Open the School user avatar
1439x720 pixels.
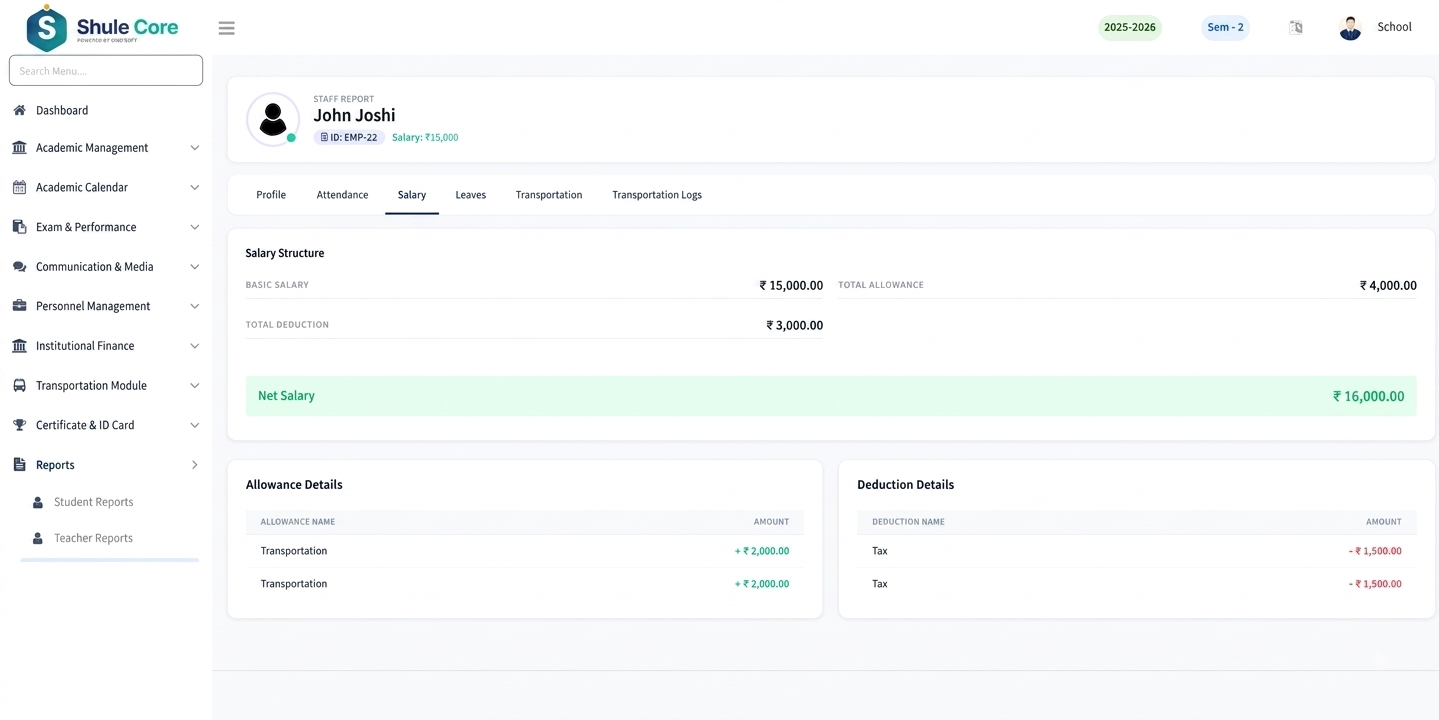click(1350, 28)
